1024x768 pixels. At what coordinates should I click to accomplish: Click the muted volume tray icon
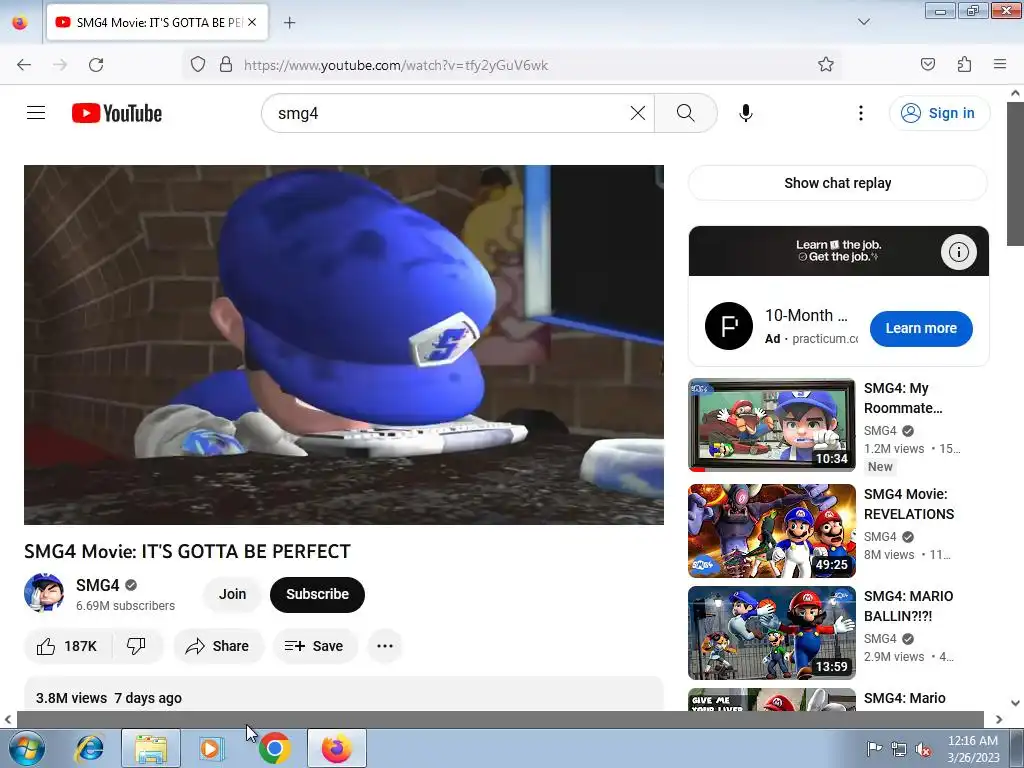coord(923,749)
